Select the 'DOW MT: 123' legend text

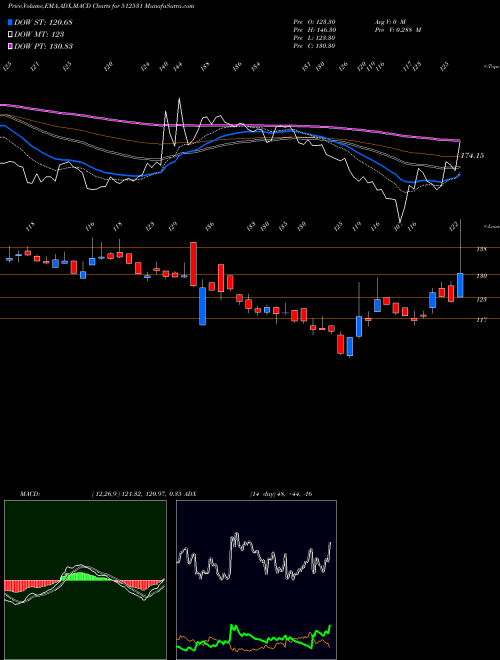point(39,34)
